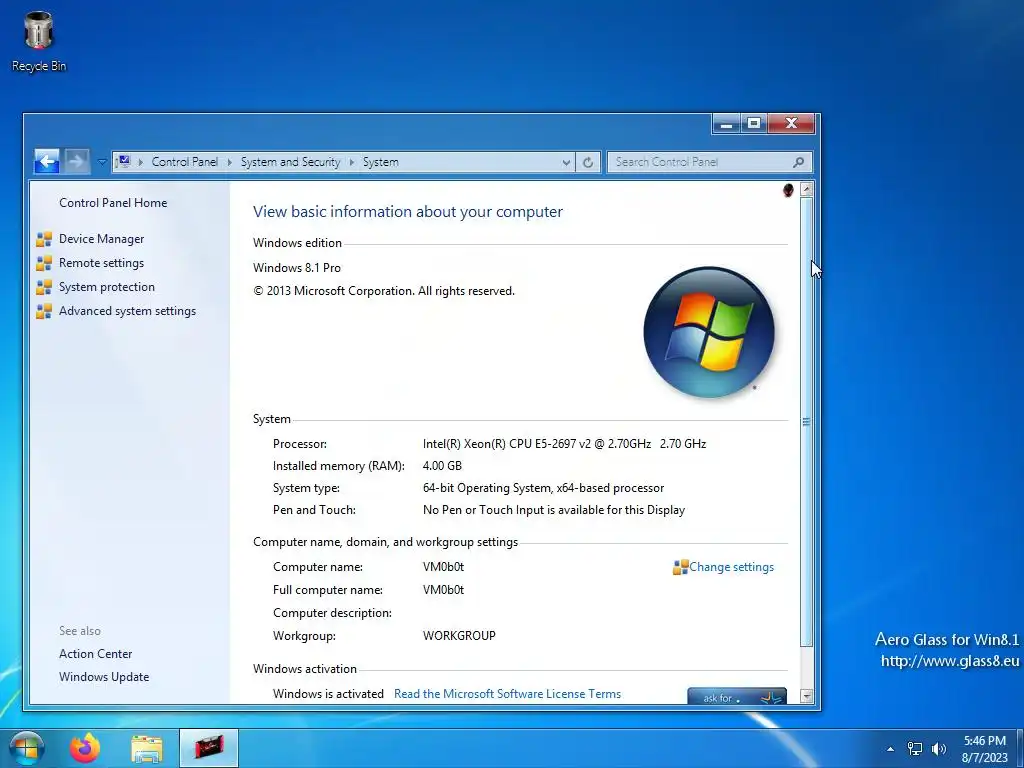Screen dimensions: 1024x768
Task: Launch Firefox from the taskbar
Action: (85, 748)
